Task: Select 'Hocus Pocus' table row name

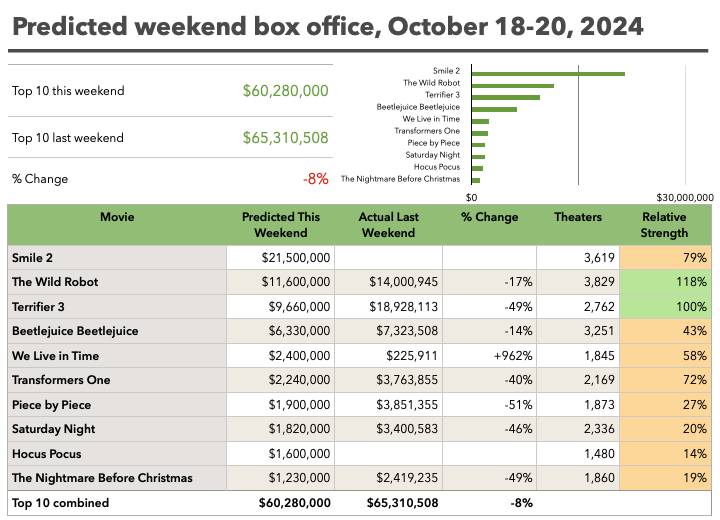Action: pos(46,454)
